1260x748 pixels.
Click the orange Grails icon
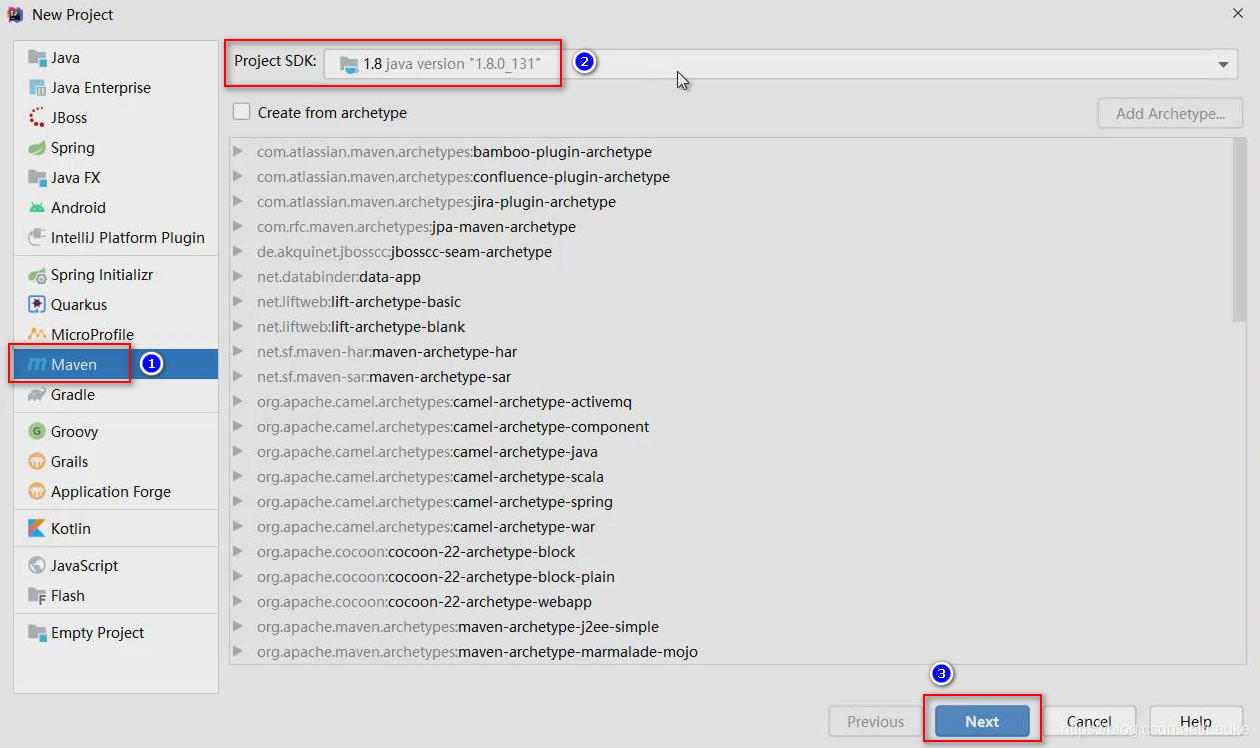coord(37,462)
